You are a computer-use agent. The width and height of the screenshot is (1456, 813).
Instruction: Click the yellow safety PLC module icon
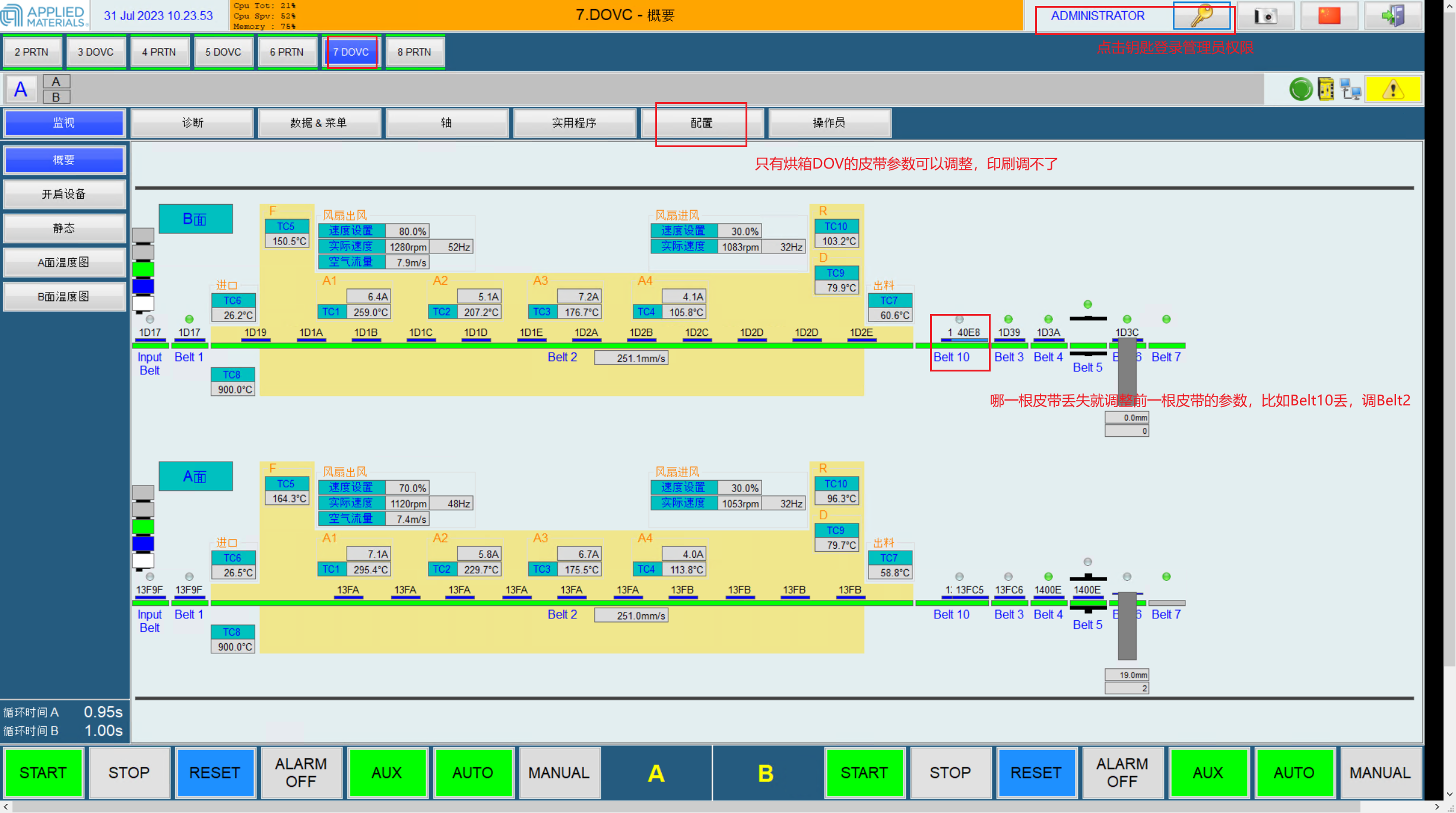pos(1325,90)
